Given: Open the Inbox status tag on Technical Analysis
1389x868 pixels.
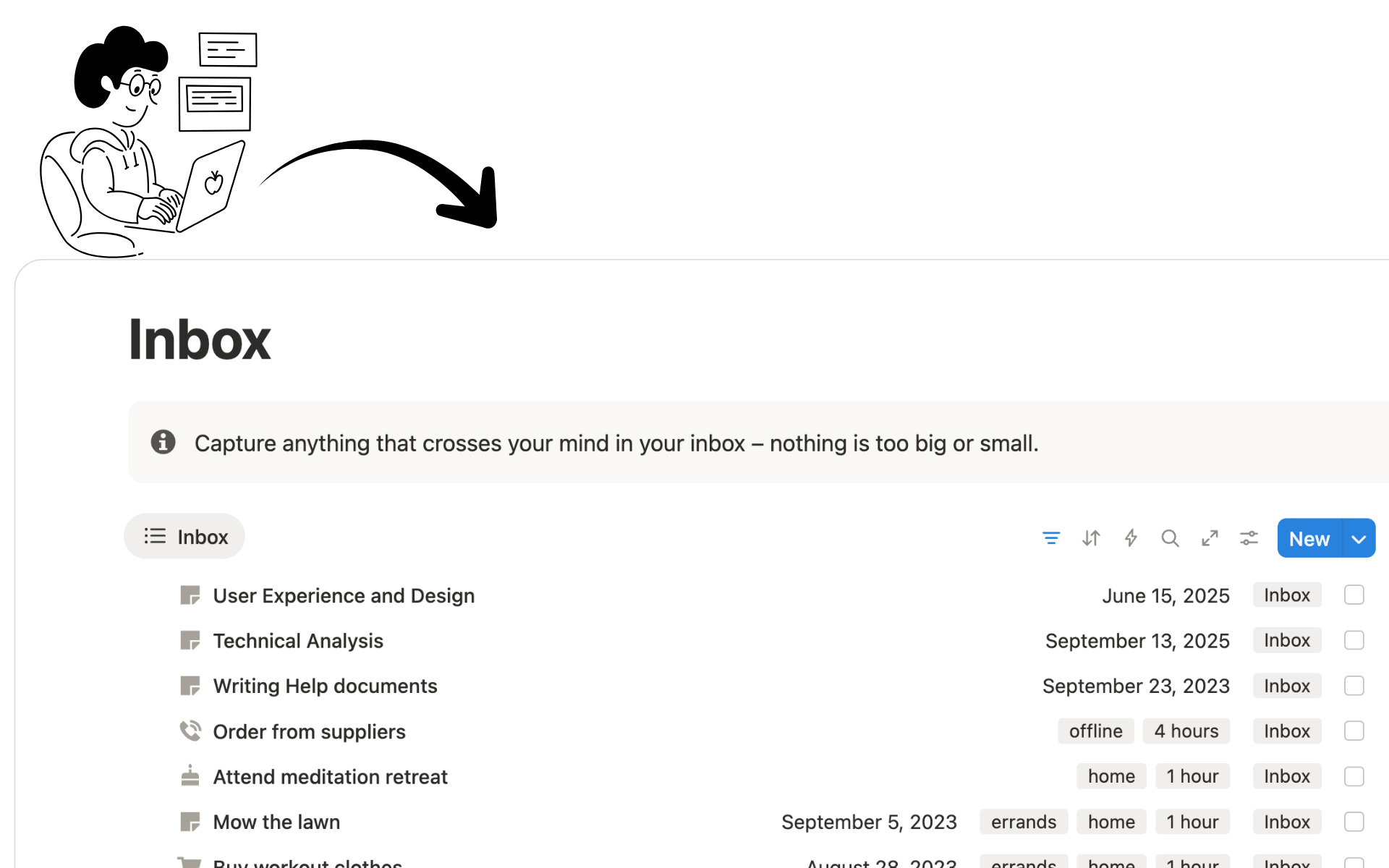Looking at the screenshot, I should [x=1286, y=640].
